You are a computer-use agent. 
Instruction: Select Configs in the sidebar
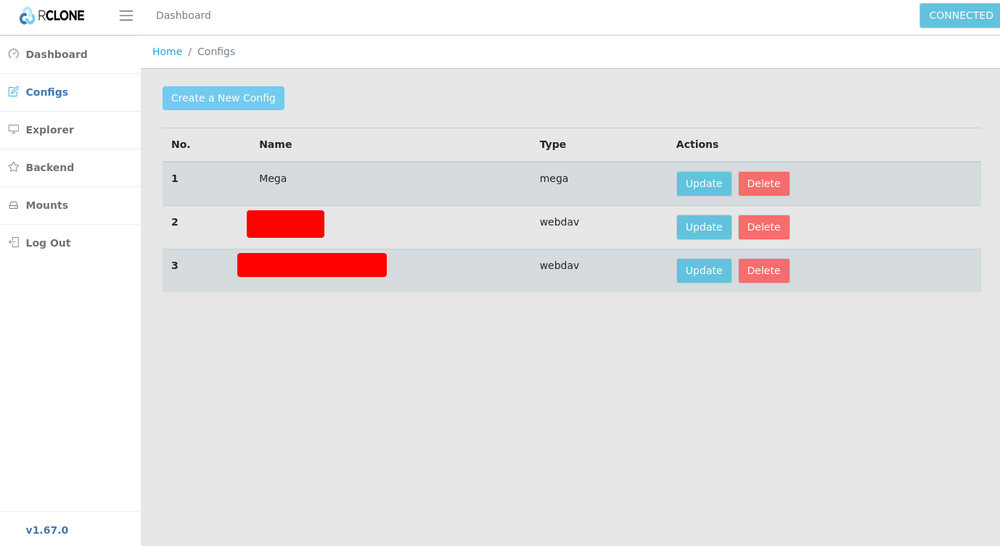[70, 92]
